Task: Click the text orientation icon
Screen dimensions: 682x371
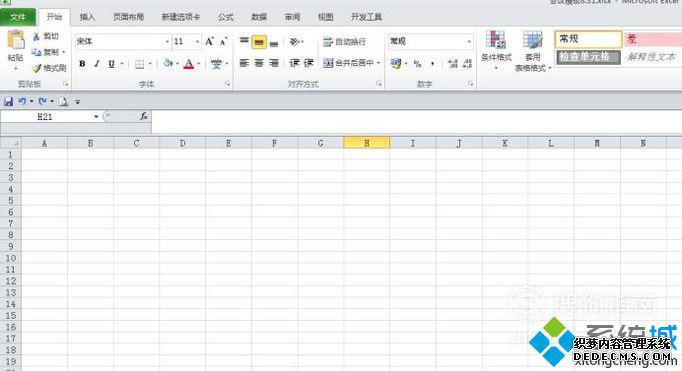Action: tap(294, 42)
